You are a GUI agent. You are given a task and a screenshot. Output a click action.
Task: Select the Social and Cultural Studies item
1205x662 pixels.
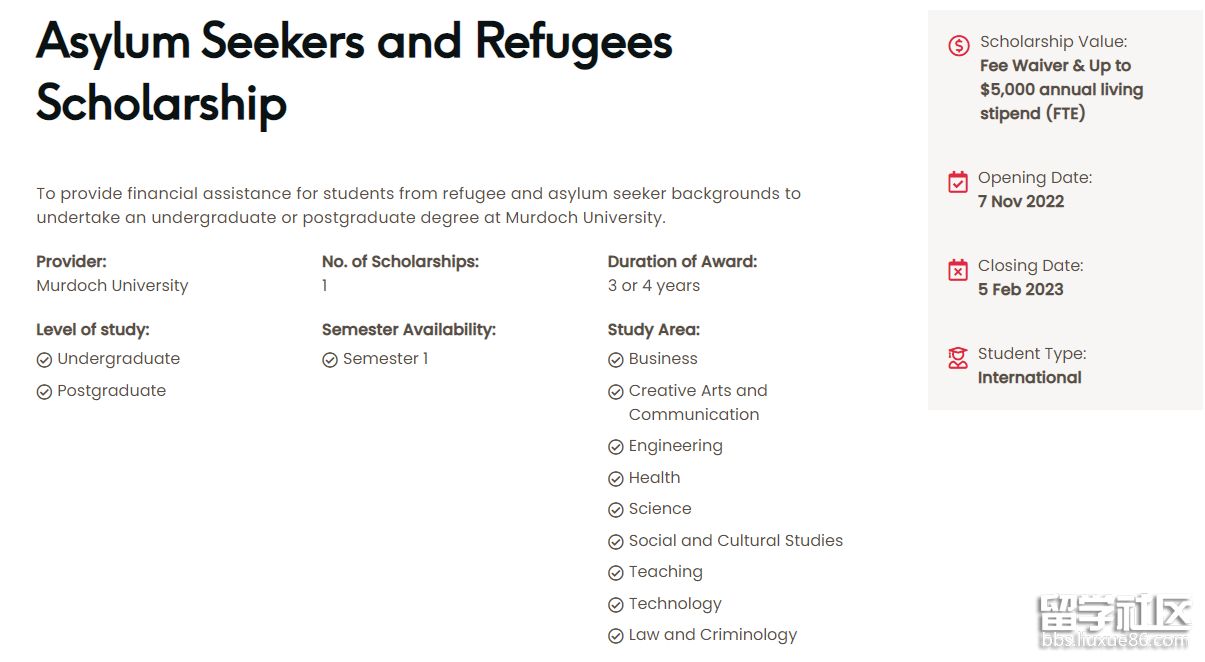coord(735,541)
